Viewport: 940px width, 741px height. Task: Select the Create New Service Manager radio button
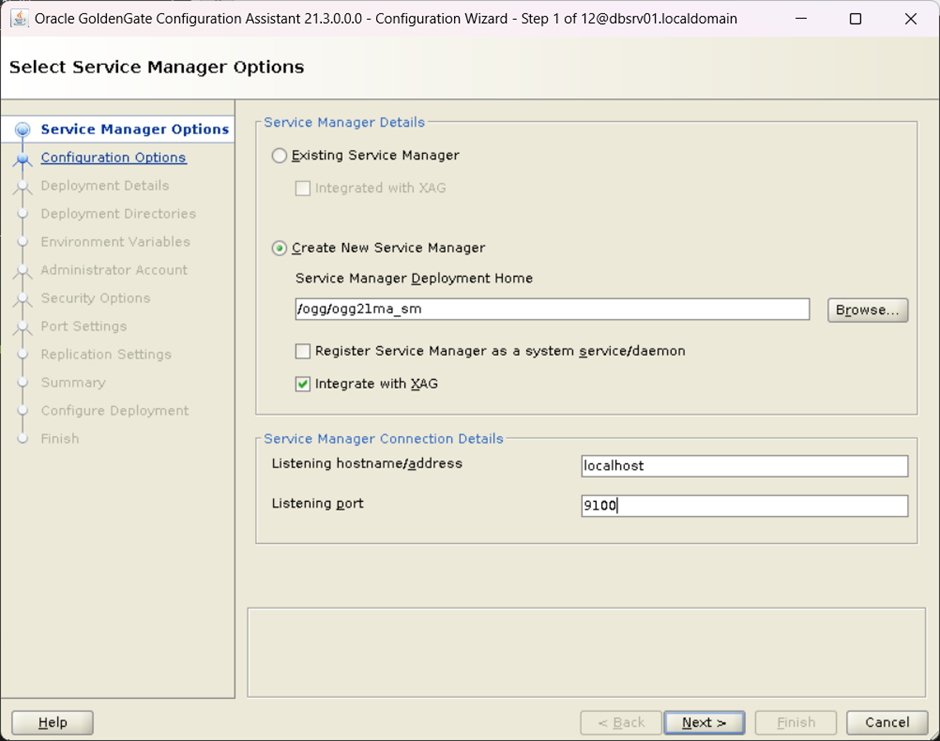pos(279,248)
